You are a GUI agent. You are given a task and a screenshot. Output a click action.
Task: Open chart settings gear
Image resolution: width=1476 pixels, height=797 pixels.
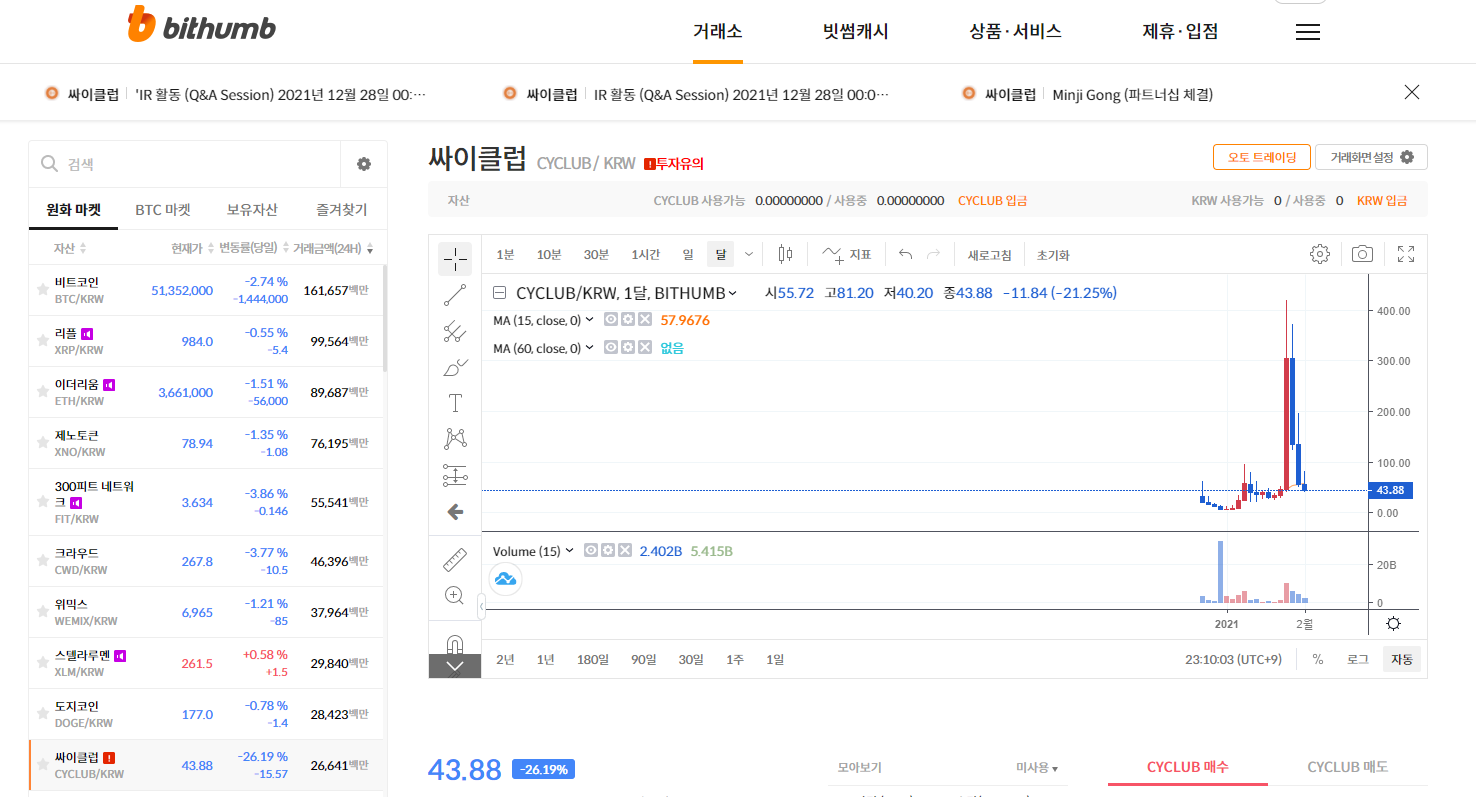tap(1319, 254)
